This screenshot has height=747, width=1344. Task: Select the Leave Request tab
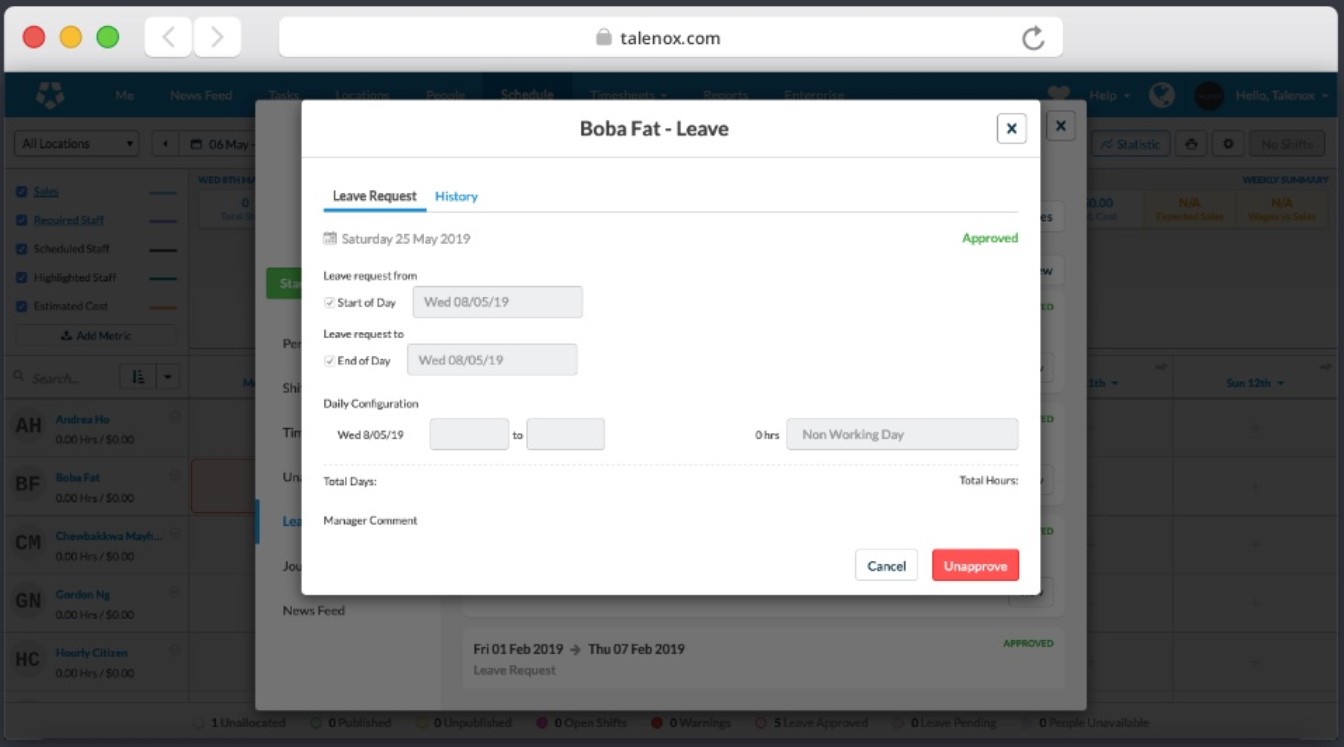[x=374, y=197]
